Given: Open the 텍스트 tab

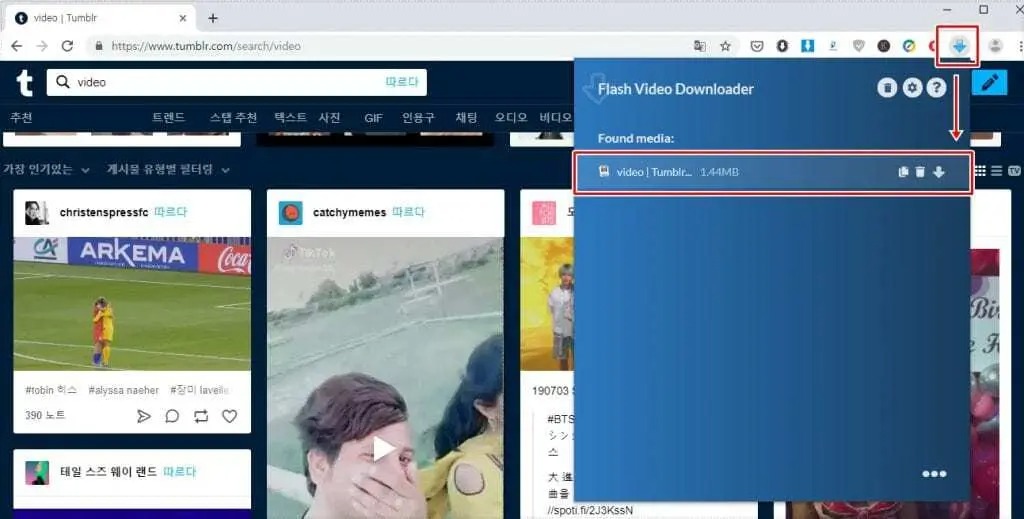Looking at the screenshot, I should (x=290, y=118).
